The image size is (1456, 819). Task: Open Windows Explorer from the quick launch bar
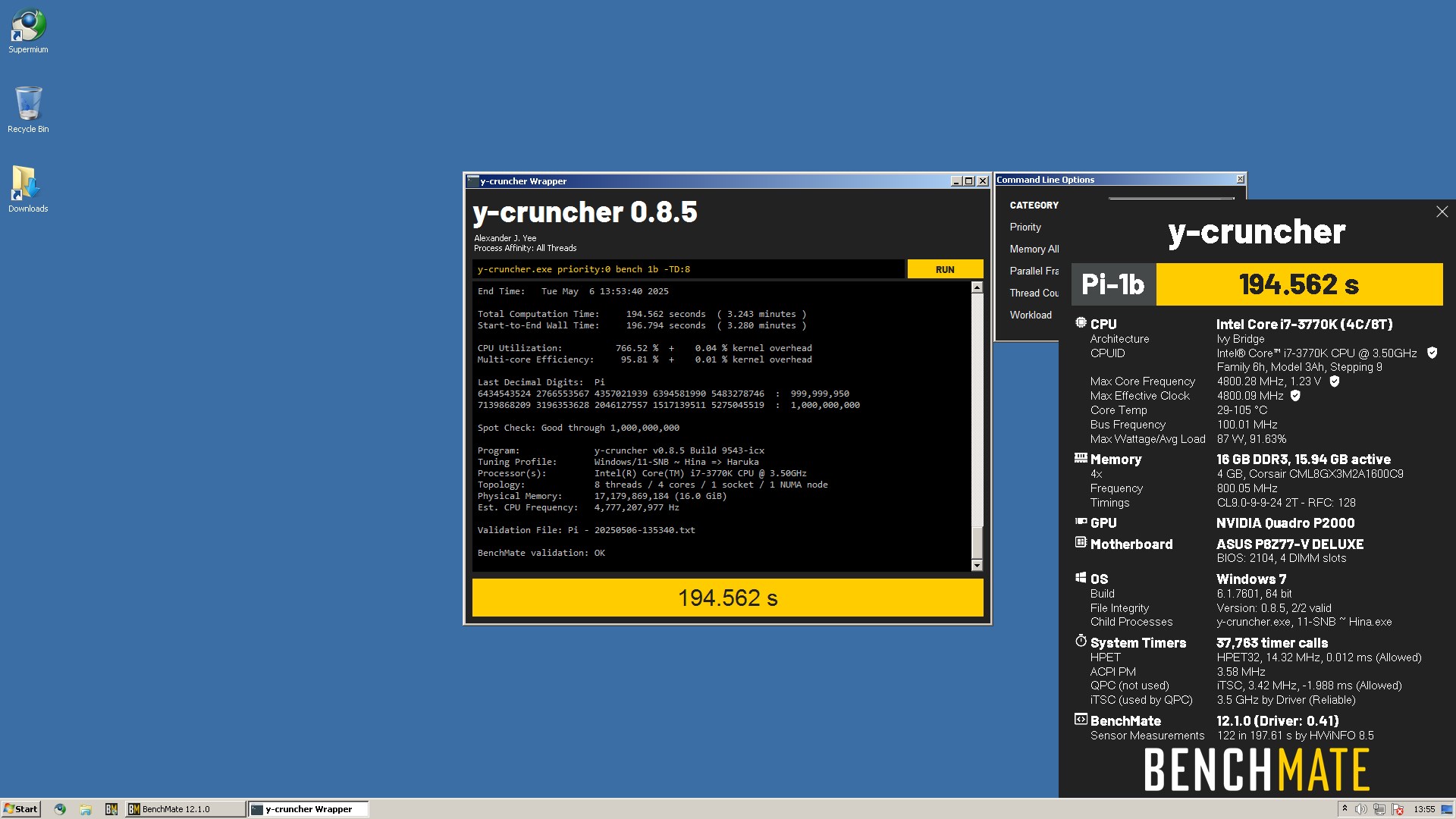point(86,809)
